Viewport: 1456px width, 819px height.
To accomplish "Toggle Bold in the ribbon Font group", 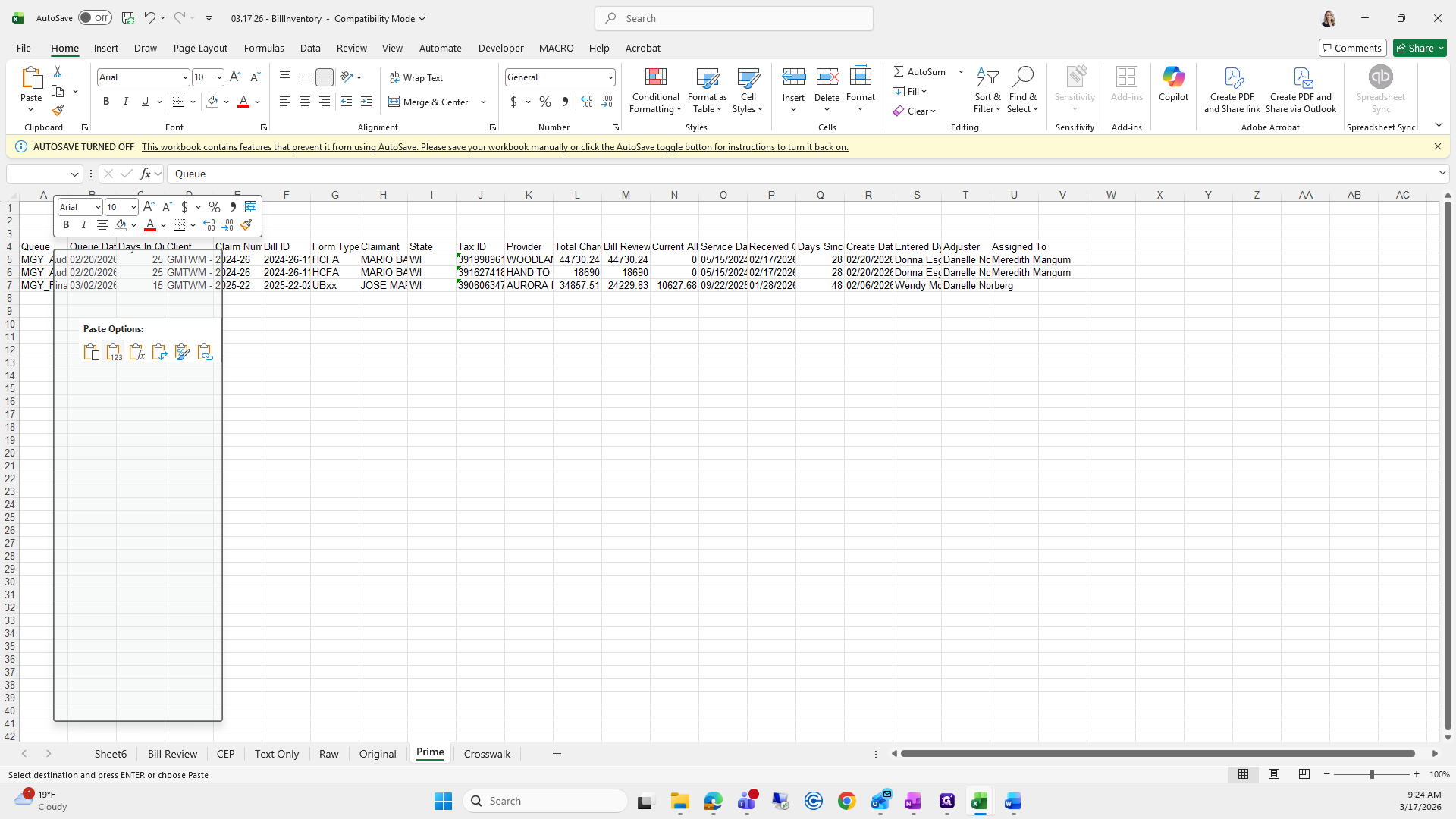I will click(106, 102).
